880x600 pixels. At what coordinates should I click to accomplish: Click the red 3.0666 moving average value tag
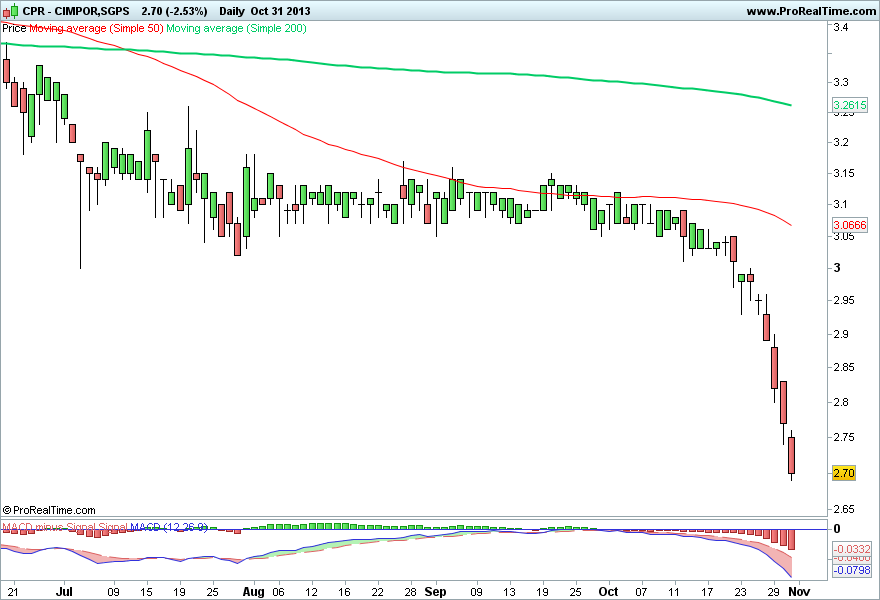[x=850, y=225]
